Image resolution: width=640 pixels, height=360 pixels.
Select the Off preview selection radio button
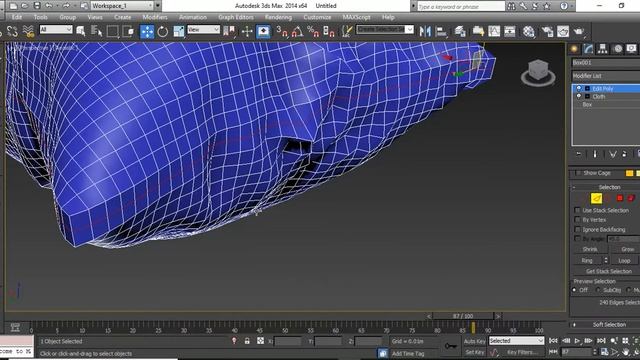point(574,290)
